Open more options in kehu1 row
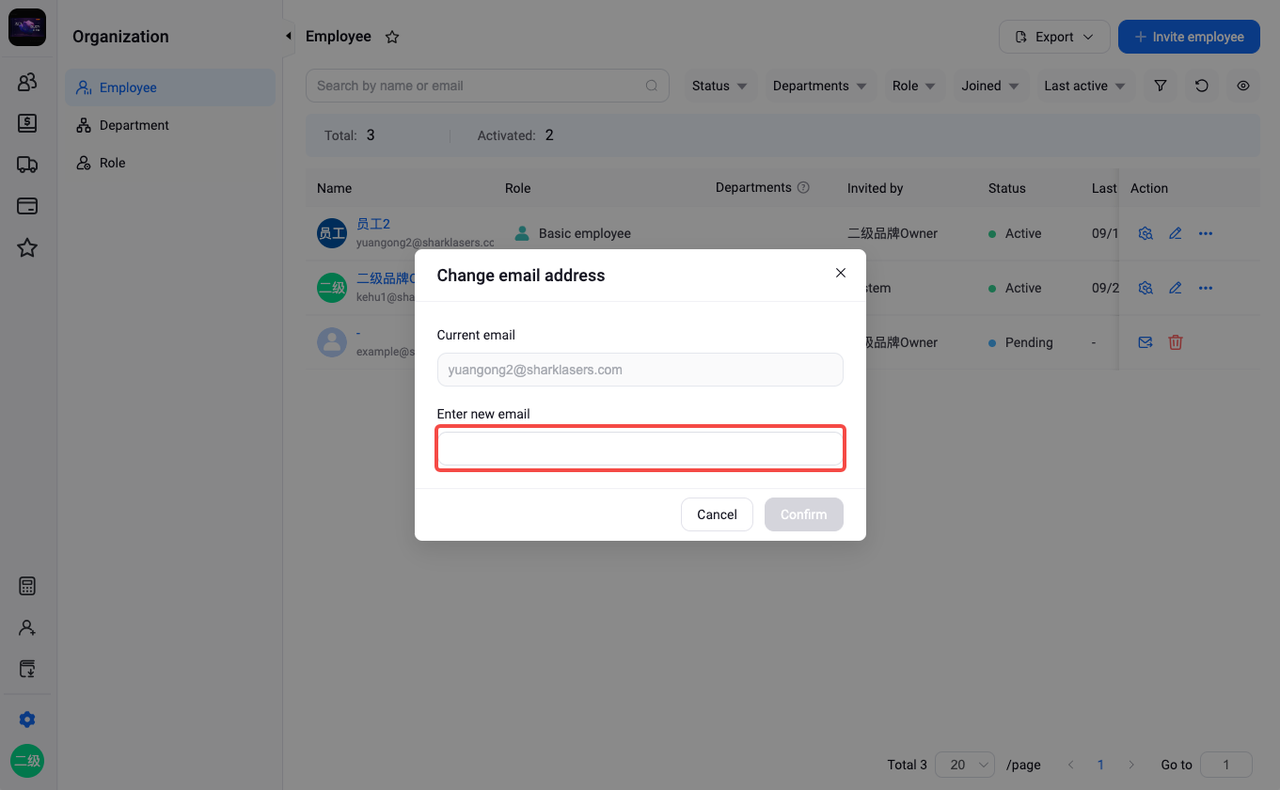The width and height of the screenshot is (1280, 790). click(1205, 288)
